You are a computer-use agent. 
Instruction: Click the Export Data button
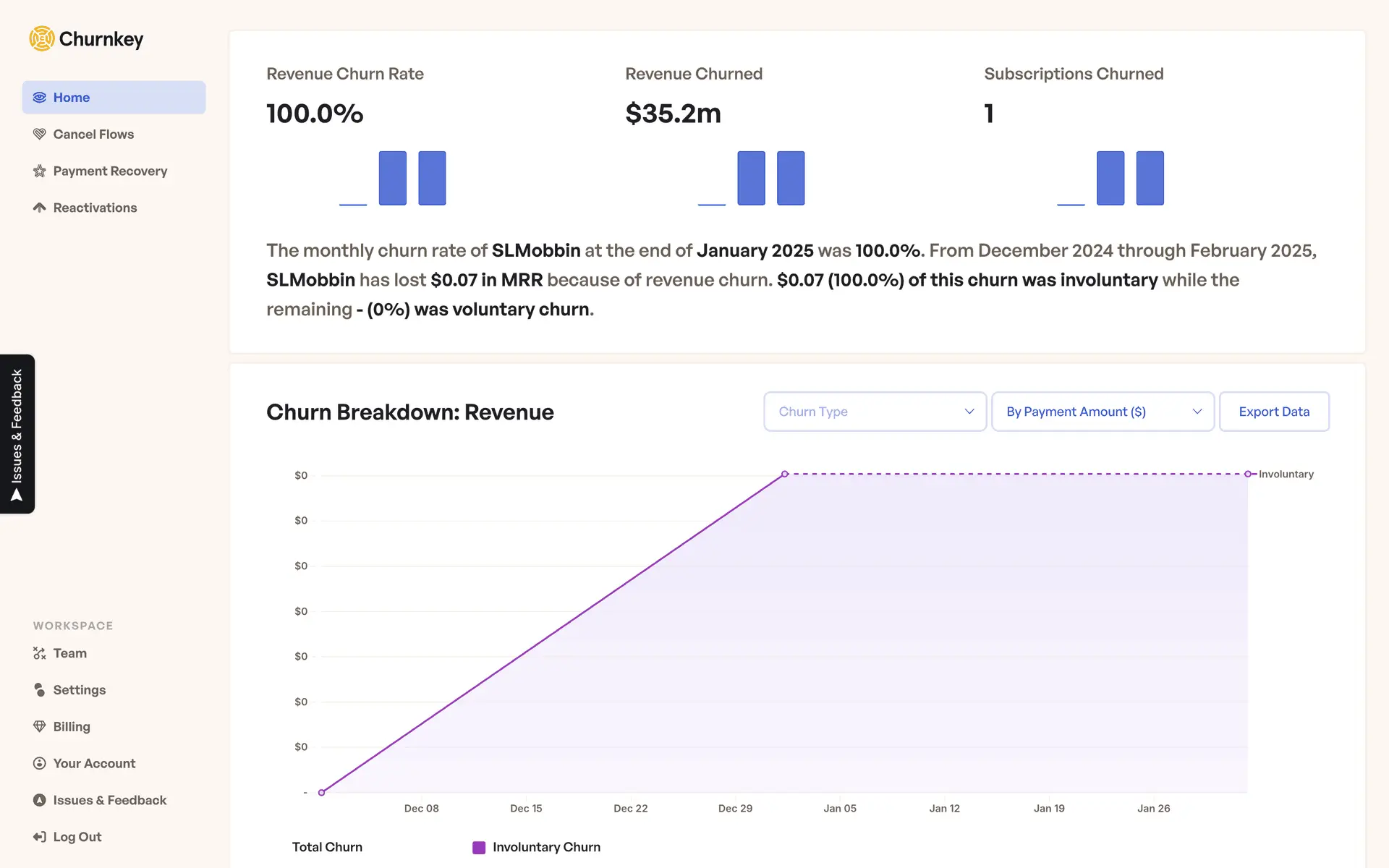pos(1274,412)
